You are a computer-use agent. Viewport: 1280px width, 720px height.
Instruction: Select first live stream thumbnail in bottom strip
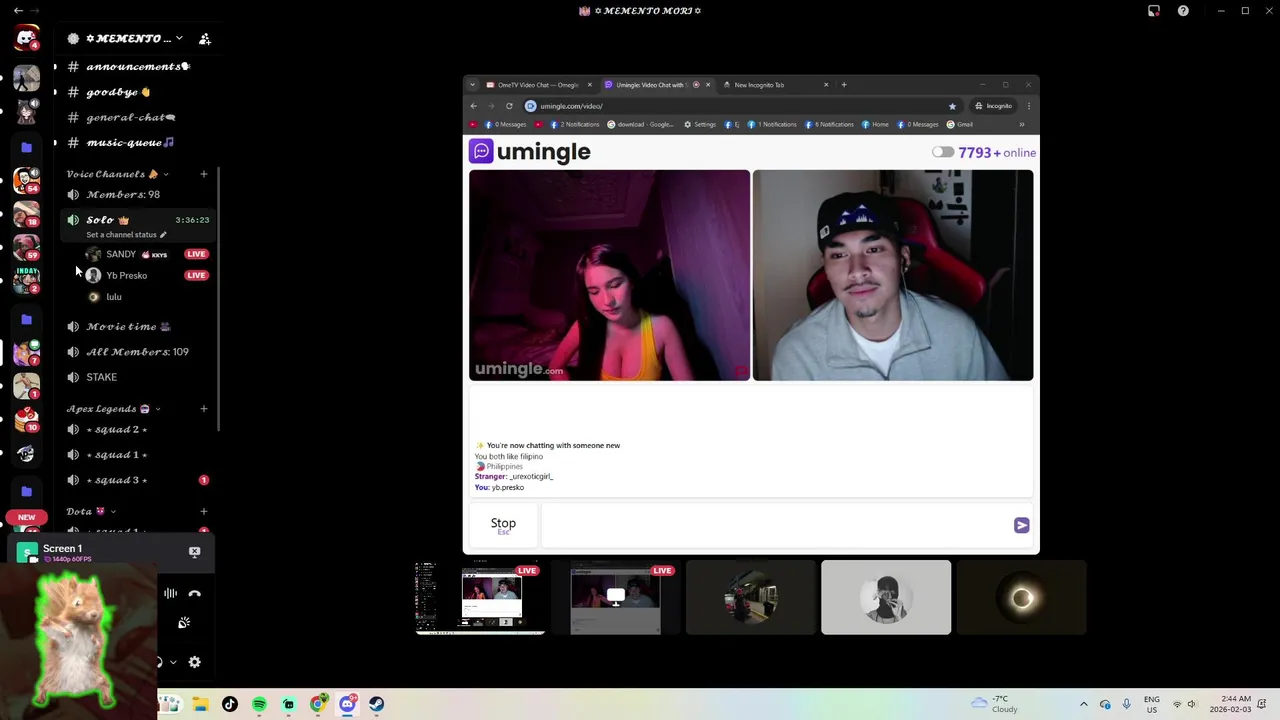(x=480, y=597)
